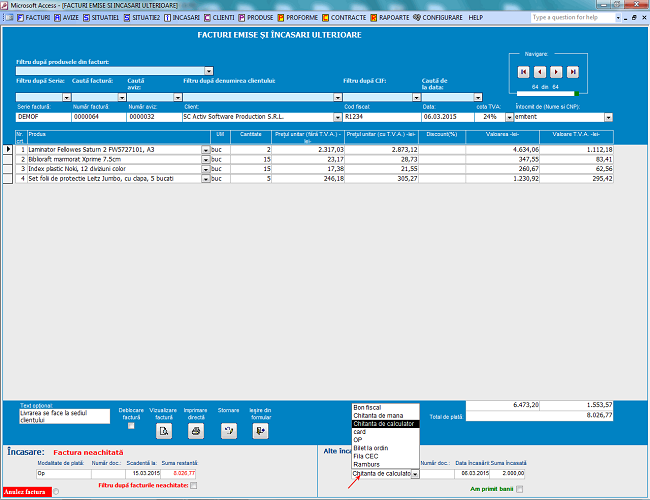This screenshot has width=650, height=500.
Task: Click the Modalitate de plată field Op
Action: coord(64,473)
